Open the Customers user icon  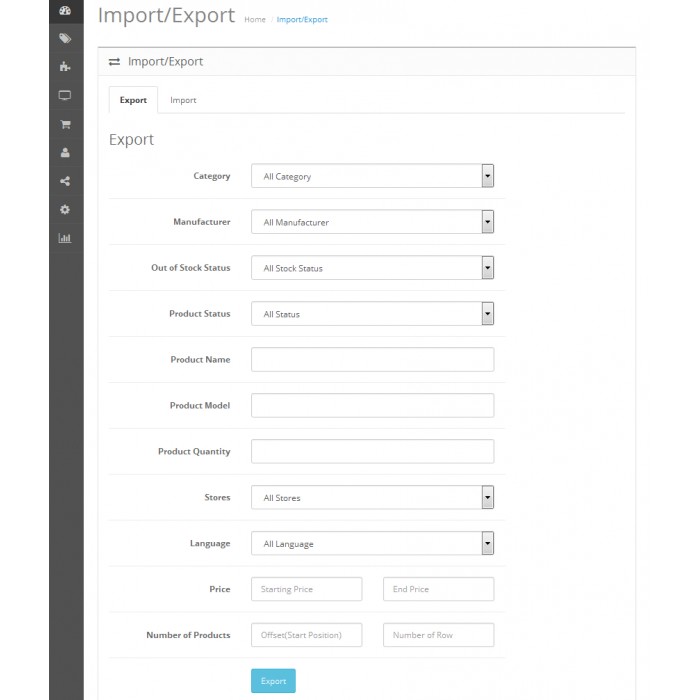tap(65, 153)
